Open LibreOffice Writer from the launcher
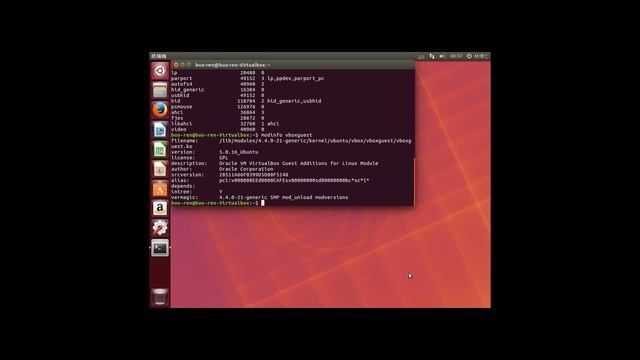The image size is (640, 360). pos(160,129)
